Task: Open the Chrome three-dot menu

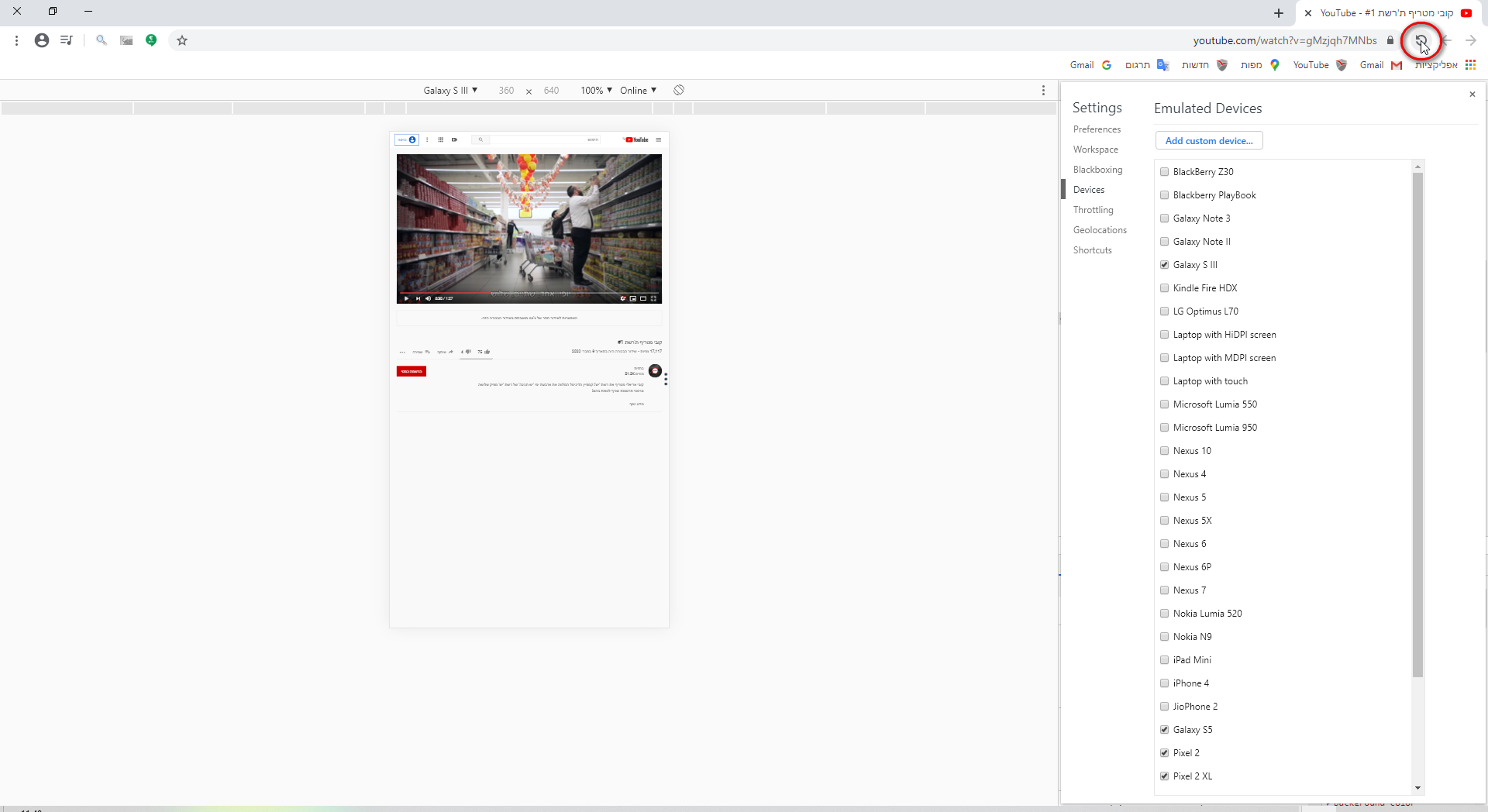Action: (16, 40)
